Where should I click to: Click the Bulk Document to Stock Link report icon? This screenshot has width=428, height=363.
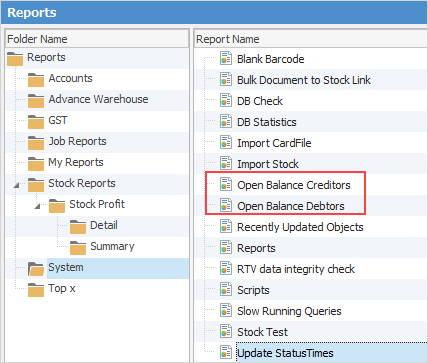point(226,80)
